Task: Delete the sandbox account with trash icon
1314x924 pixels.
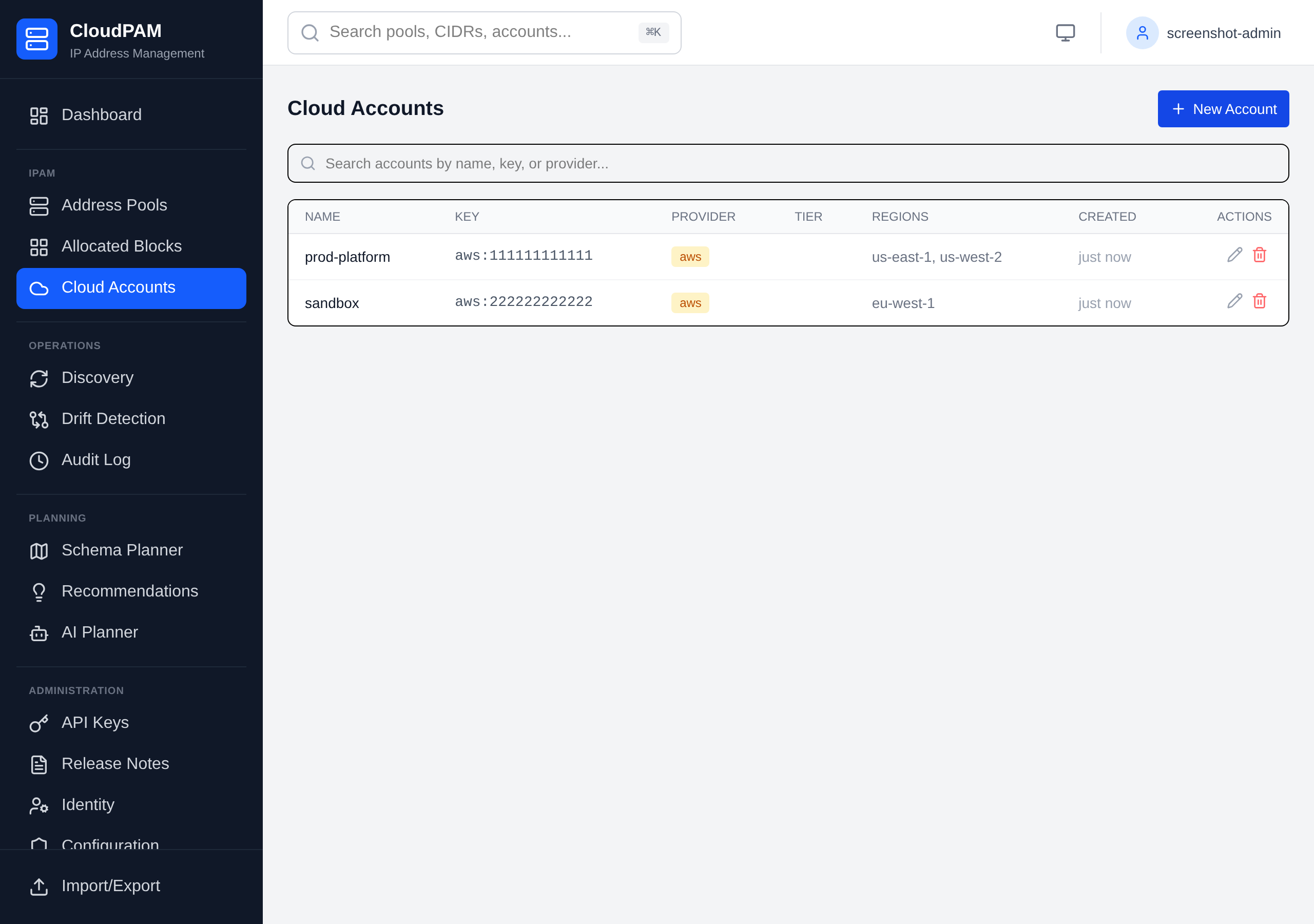Action: [1259, 301]
